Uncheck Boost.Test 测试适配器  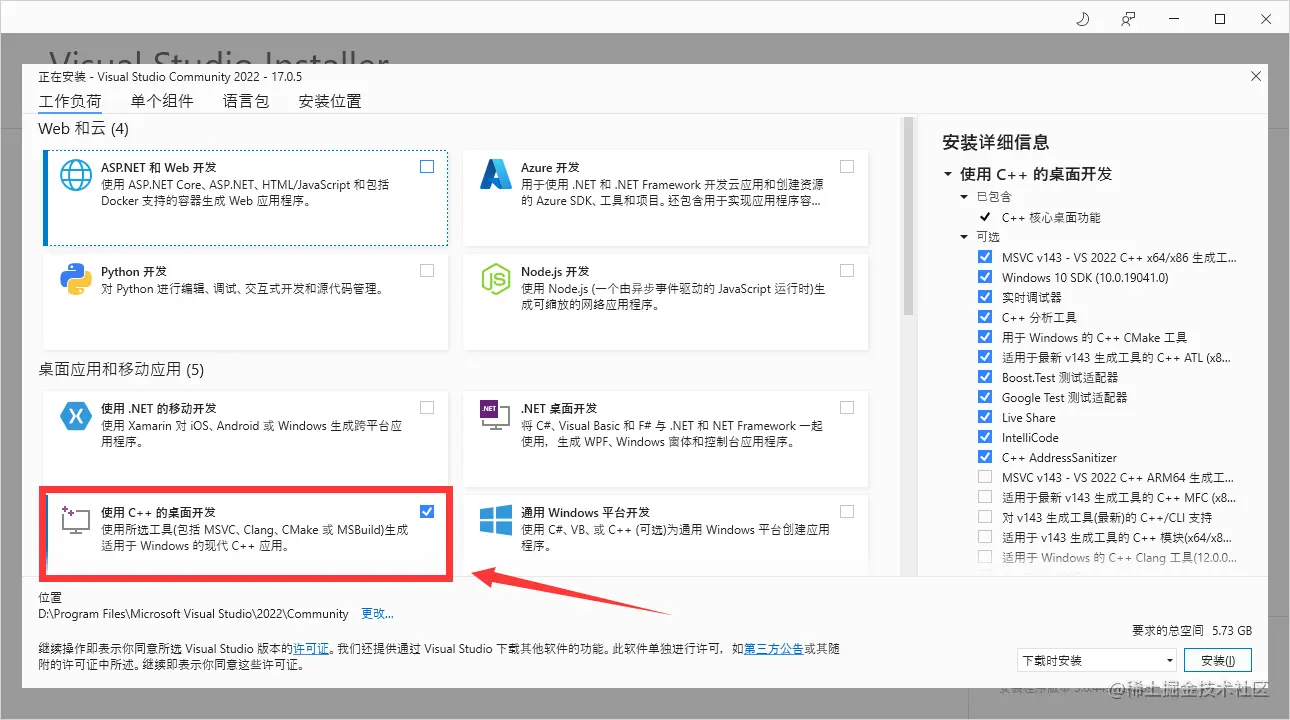point(985,377)
